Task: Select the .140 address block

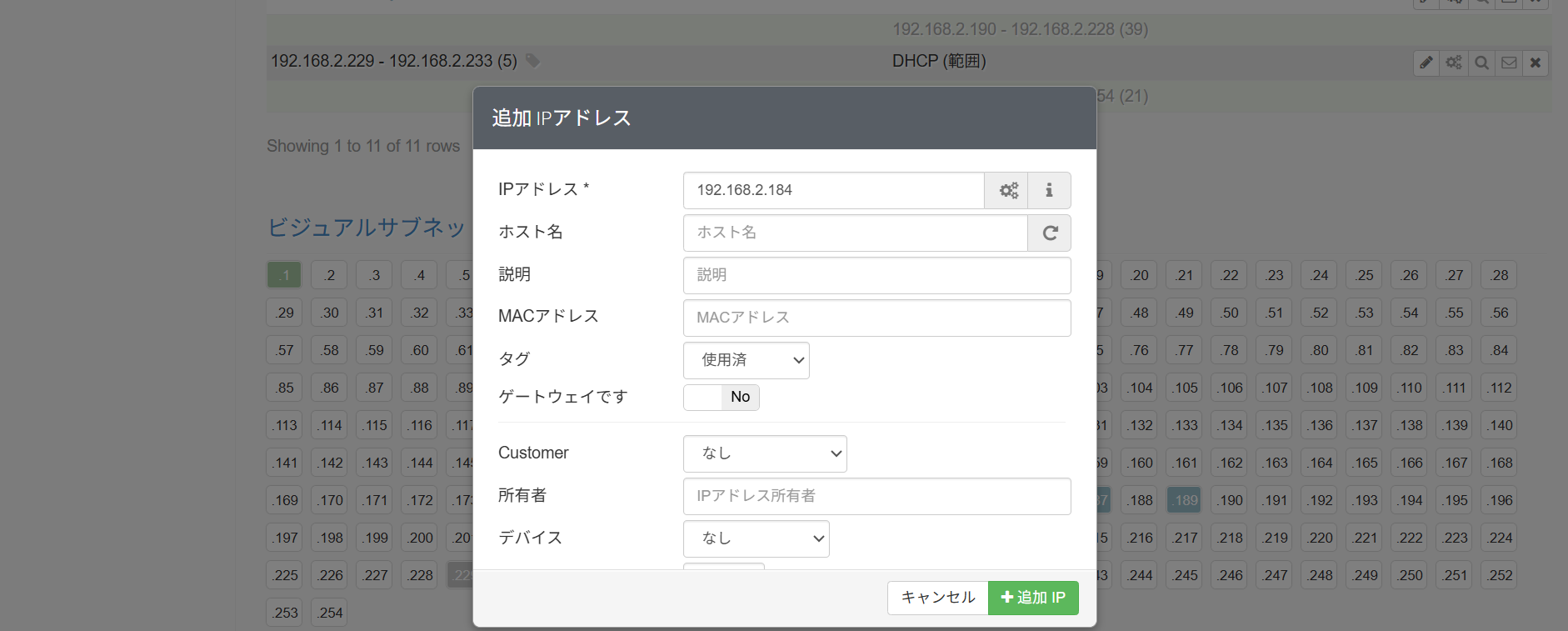Action: (x=1499, y=425)
